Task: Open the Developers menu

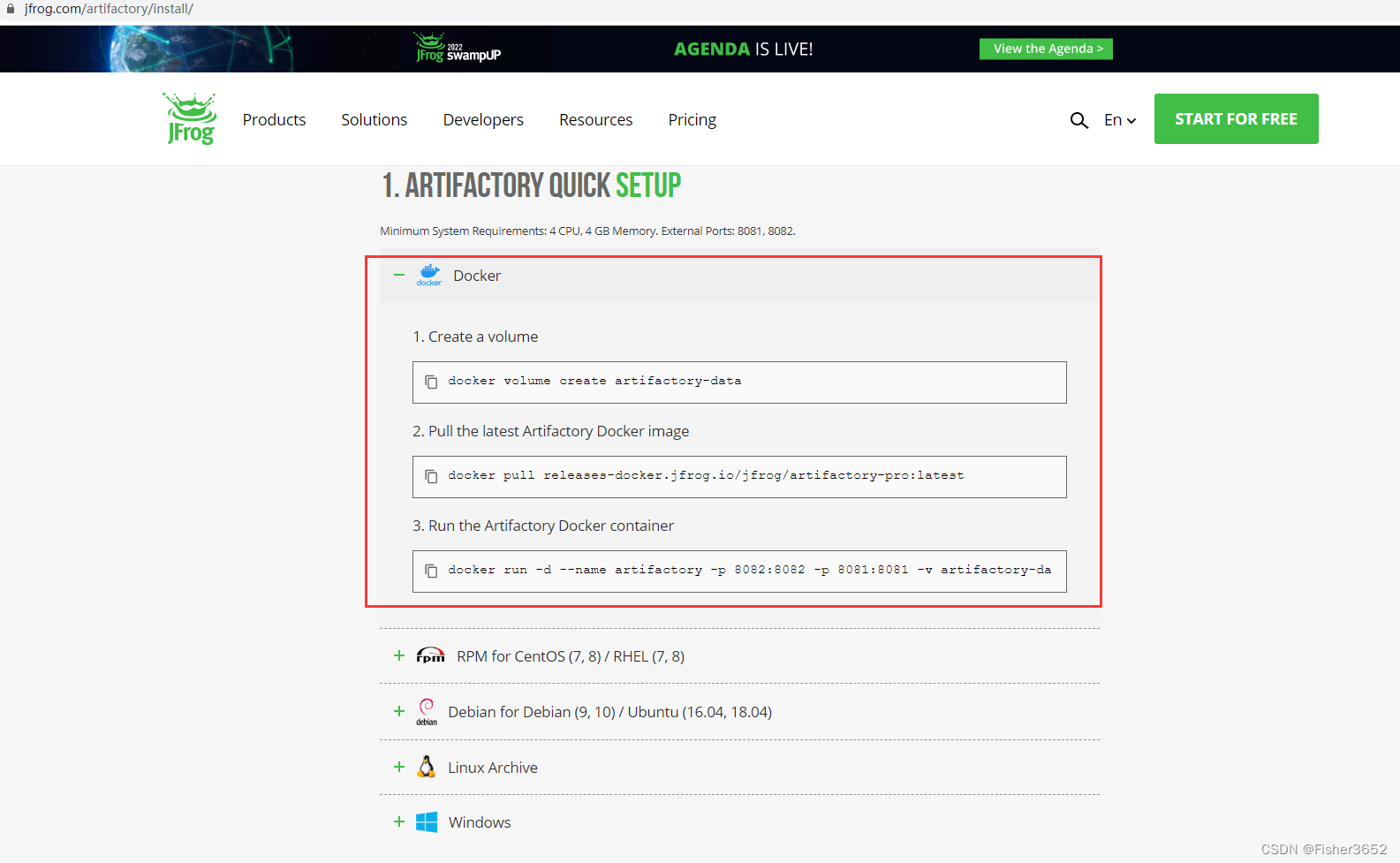Action: point(483,120)
